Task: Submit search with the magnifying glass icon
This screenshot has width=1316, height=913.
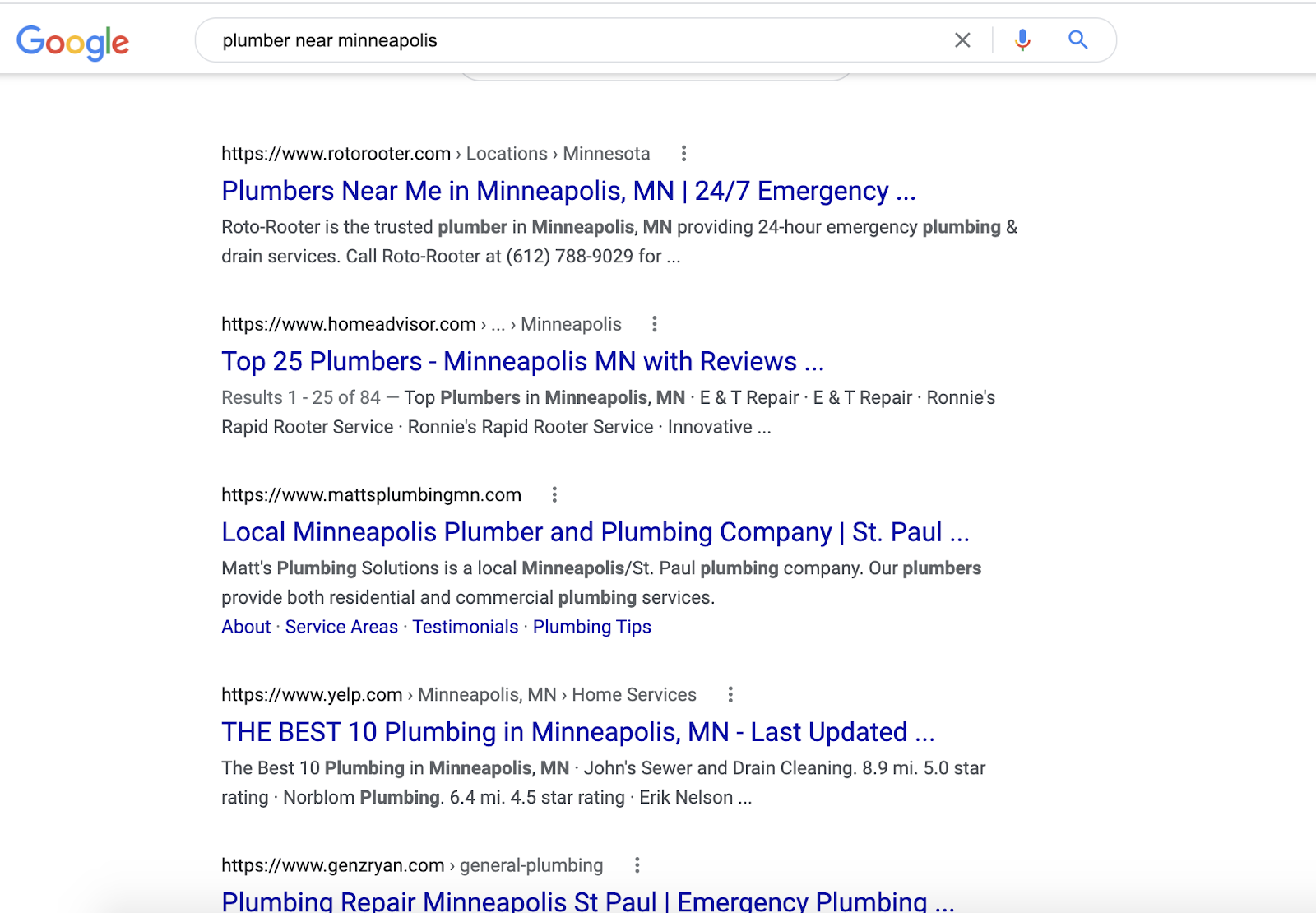Action: pos(1077,39)
